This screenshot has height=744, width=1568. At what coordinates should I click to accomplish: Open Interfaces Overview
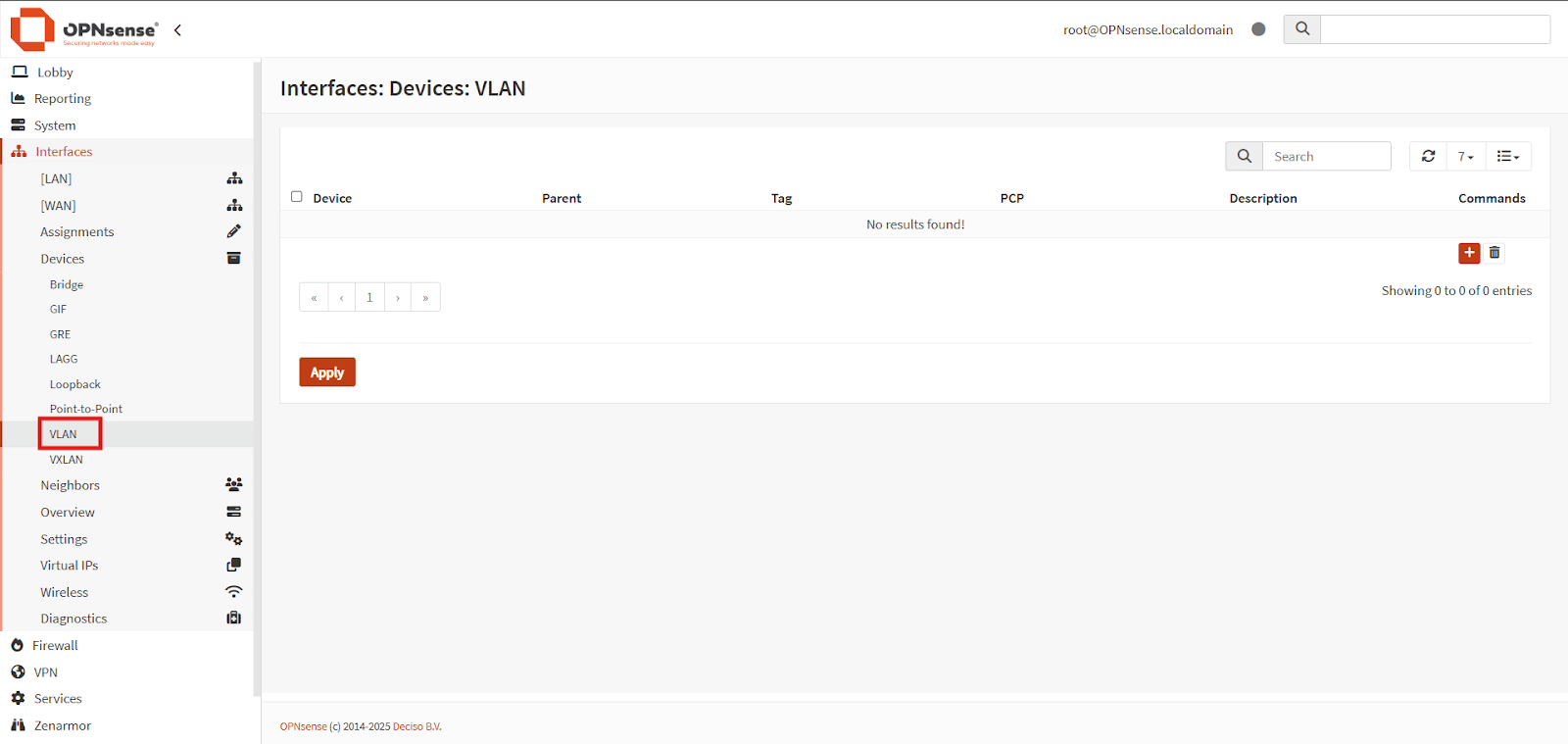coord(68,513)
